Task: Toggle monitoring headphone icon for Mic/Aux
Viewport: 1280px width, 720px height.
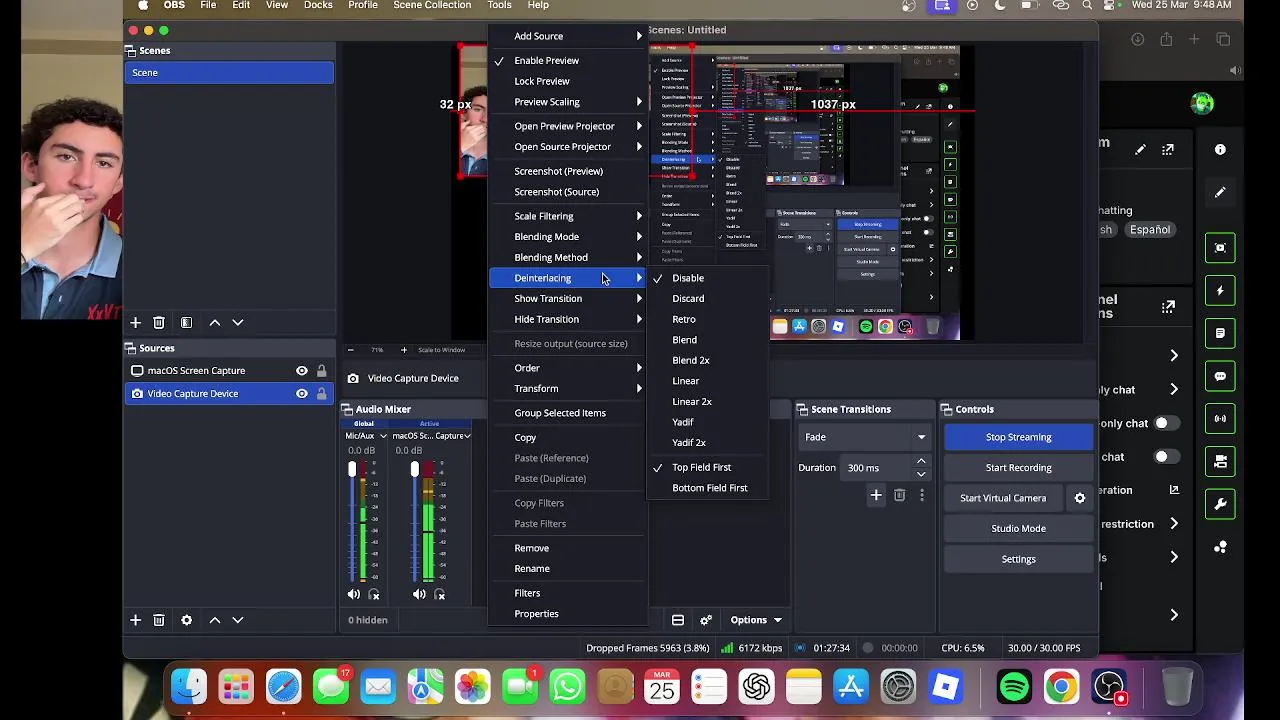Action: (374, 594)
